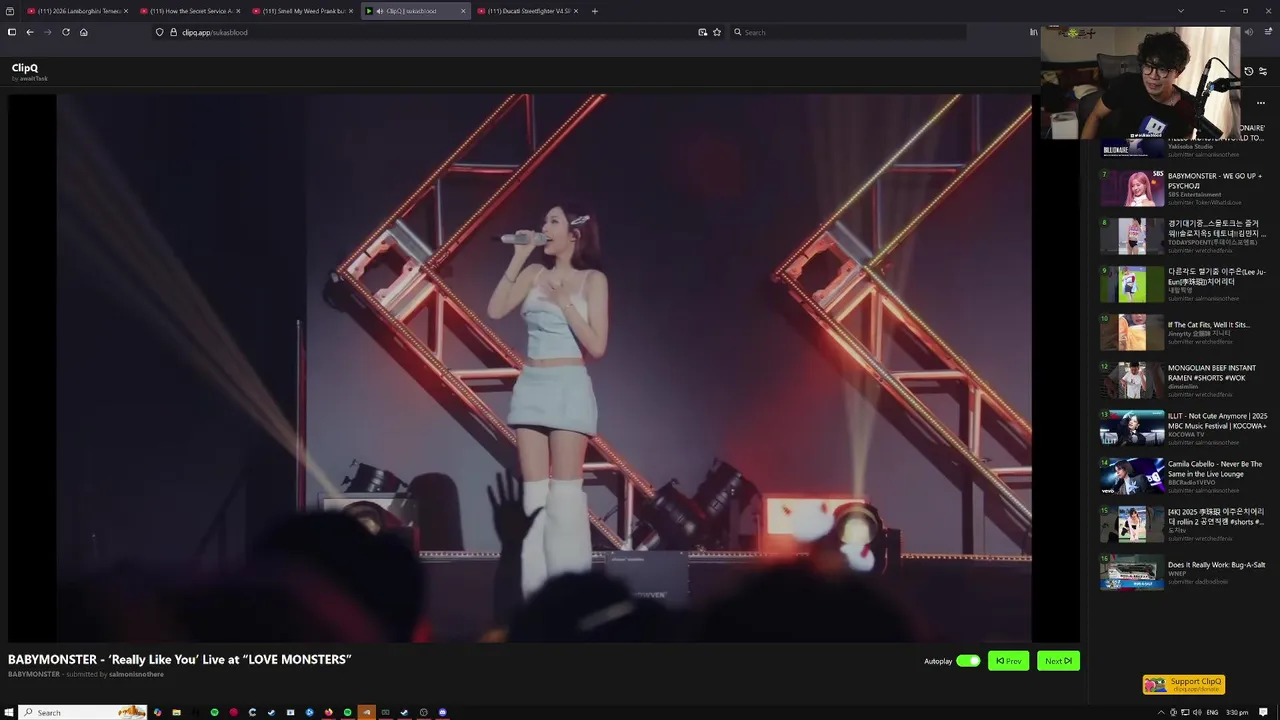
Task: Click the picture-in-picture icon in address bar
Action: 702,32
